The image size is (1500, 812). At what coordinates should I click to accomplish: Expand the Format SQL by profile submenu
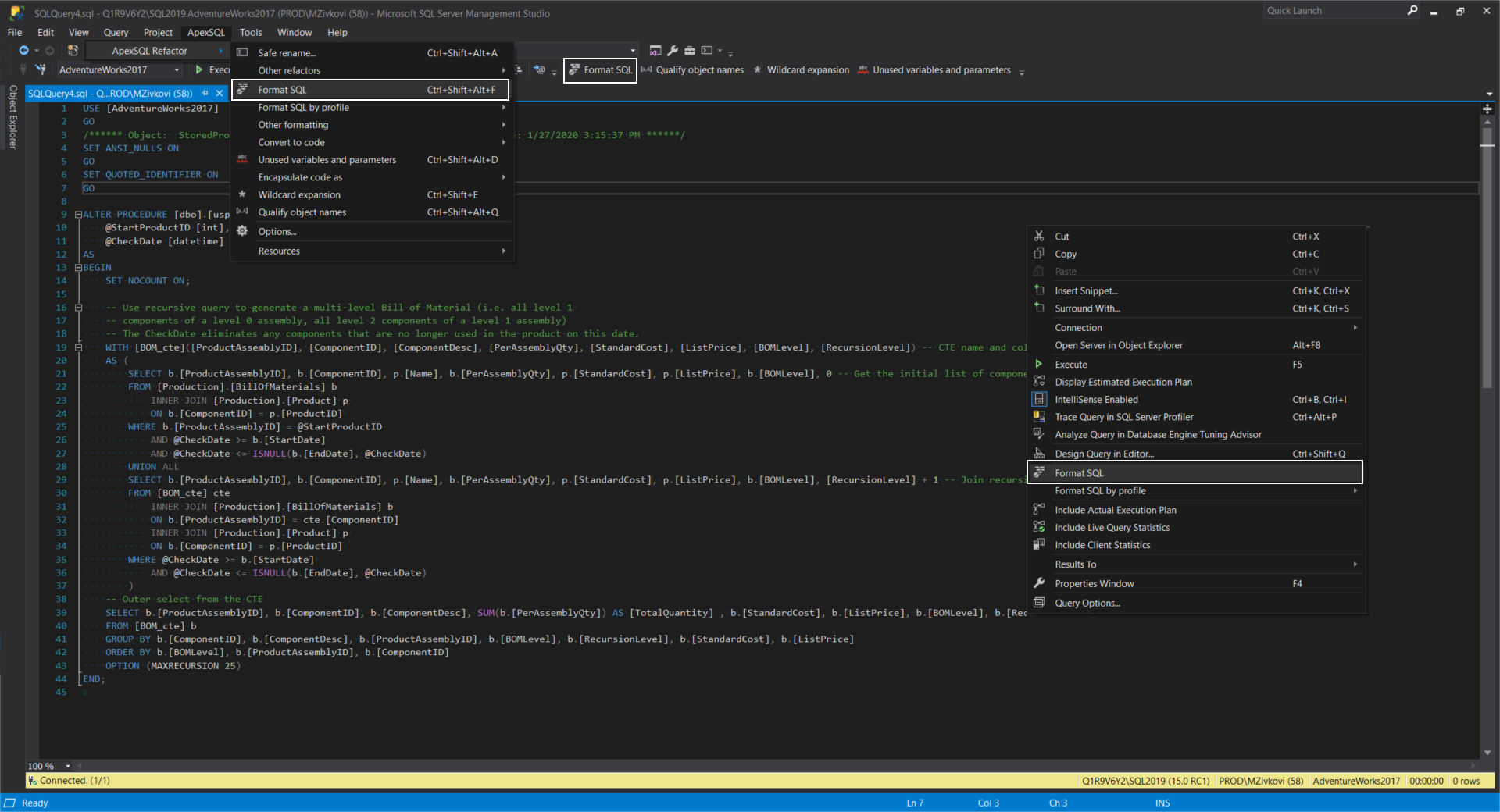coord(1100,490)
